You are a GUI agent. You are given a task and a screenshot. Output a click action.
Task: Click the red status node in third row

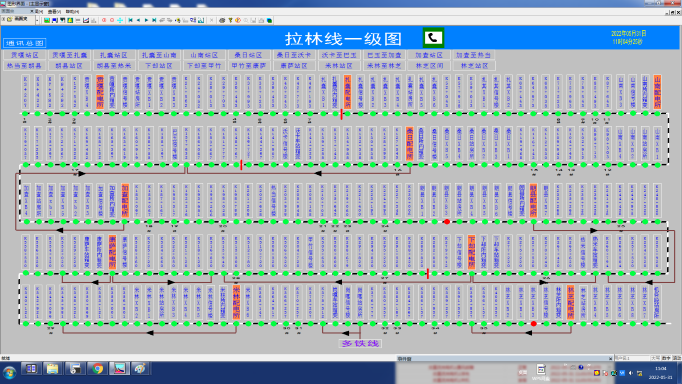(x=447, y=222)
